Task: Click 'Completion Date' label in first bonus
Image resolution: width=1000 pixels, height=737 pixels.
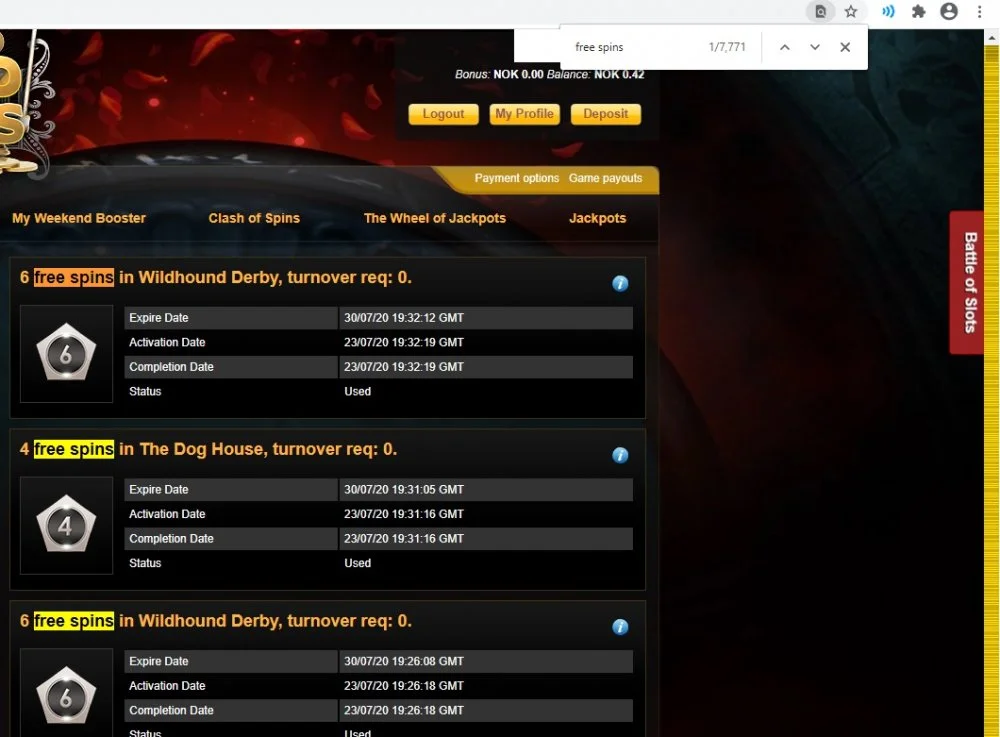Action: pyautogui.click(x=171, y=367)
